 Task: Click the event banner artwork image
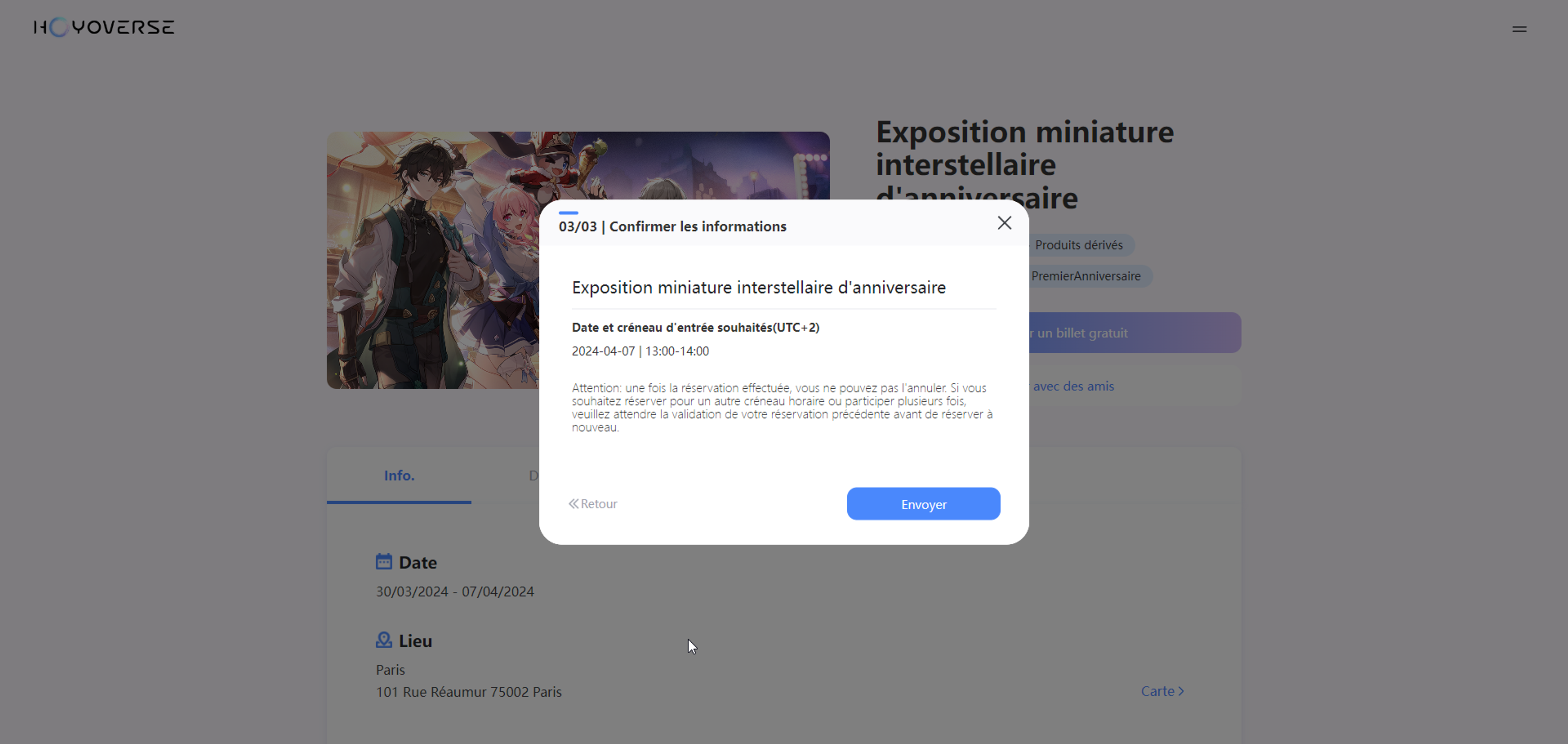pos(433,260)
